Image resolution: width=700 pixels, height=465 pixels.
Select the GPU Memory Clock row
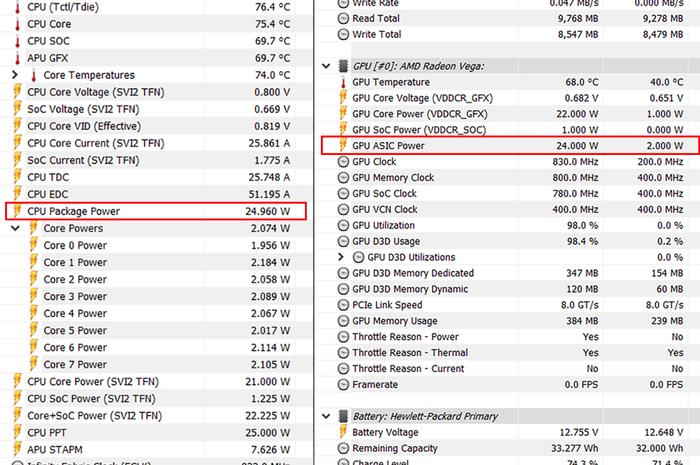510,178
